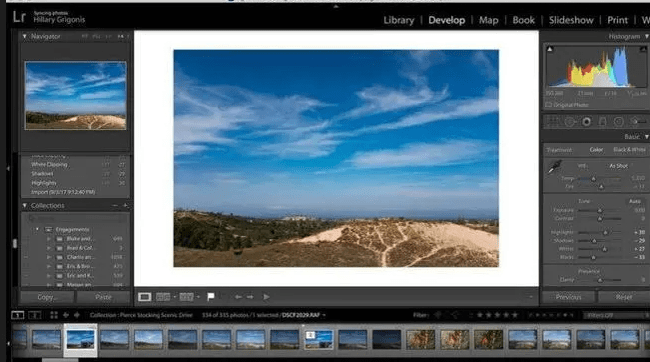Collapse the Navigator panel
The width and height of the screenshot is (650, 362).
pos(24,36)
